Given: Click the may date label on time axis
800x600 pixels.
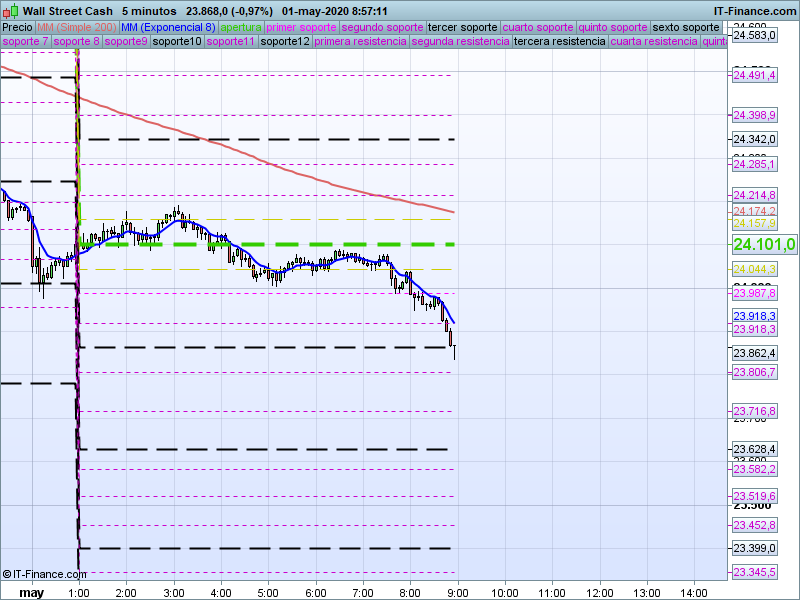Looking at the screenshot, I should 33,593.
